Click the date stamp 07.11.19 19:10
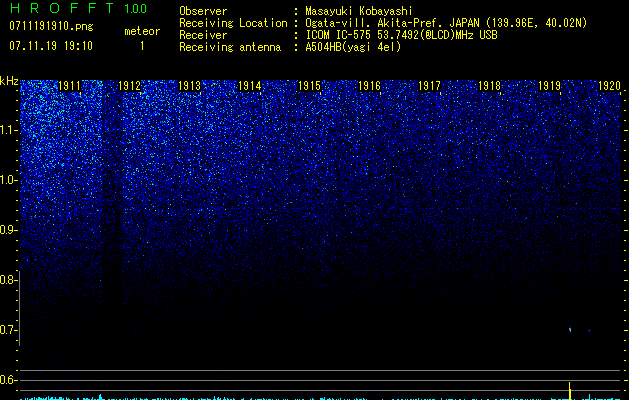The width and height of the screenshot is (629, 400). (51, 46)
